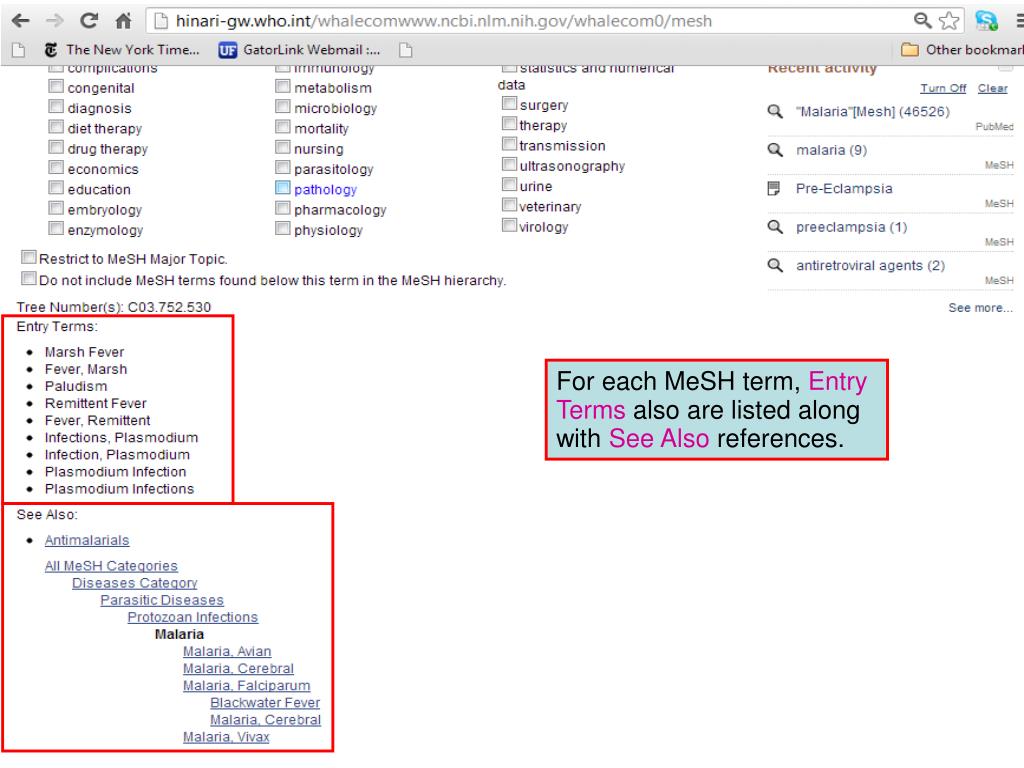Screen dimensions: 1024x768
Task: Open the GatorLink Webmail bookmark
Action: tap(299, 50)
